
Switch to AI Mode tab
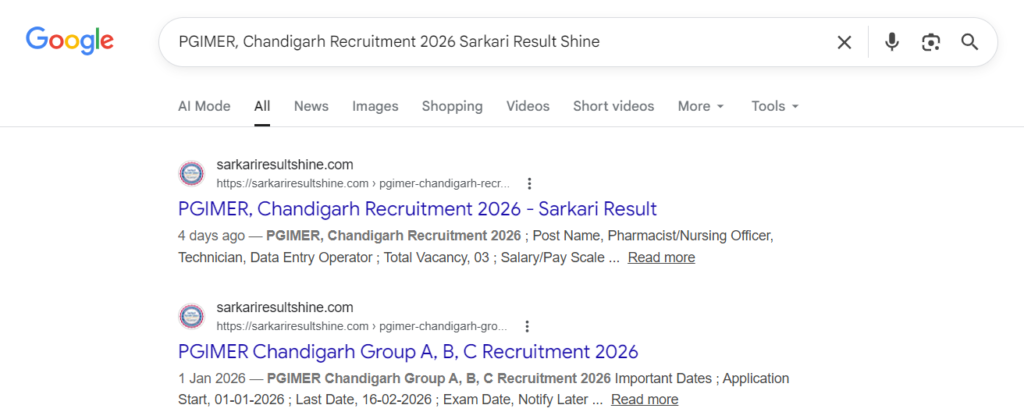(x=204, y=106)
